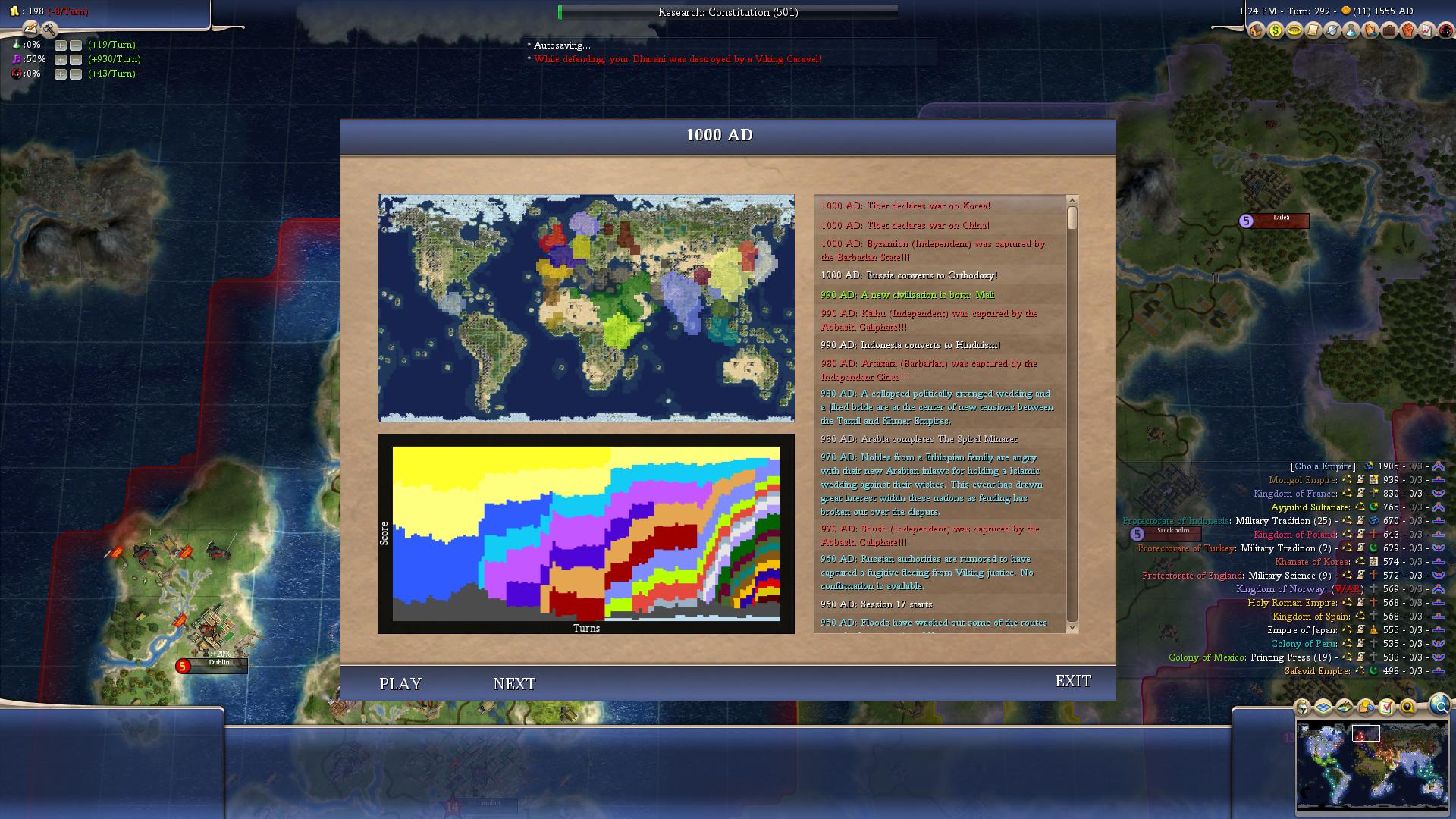Open the Civics advisor ring icon

click(1294, 30)
